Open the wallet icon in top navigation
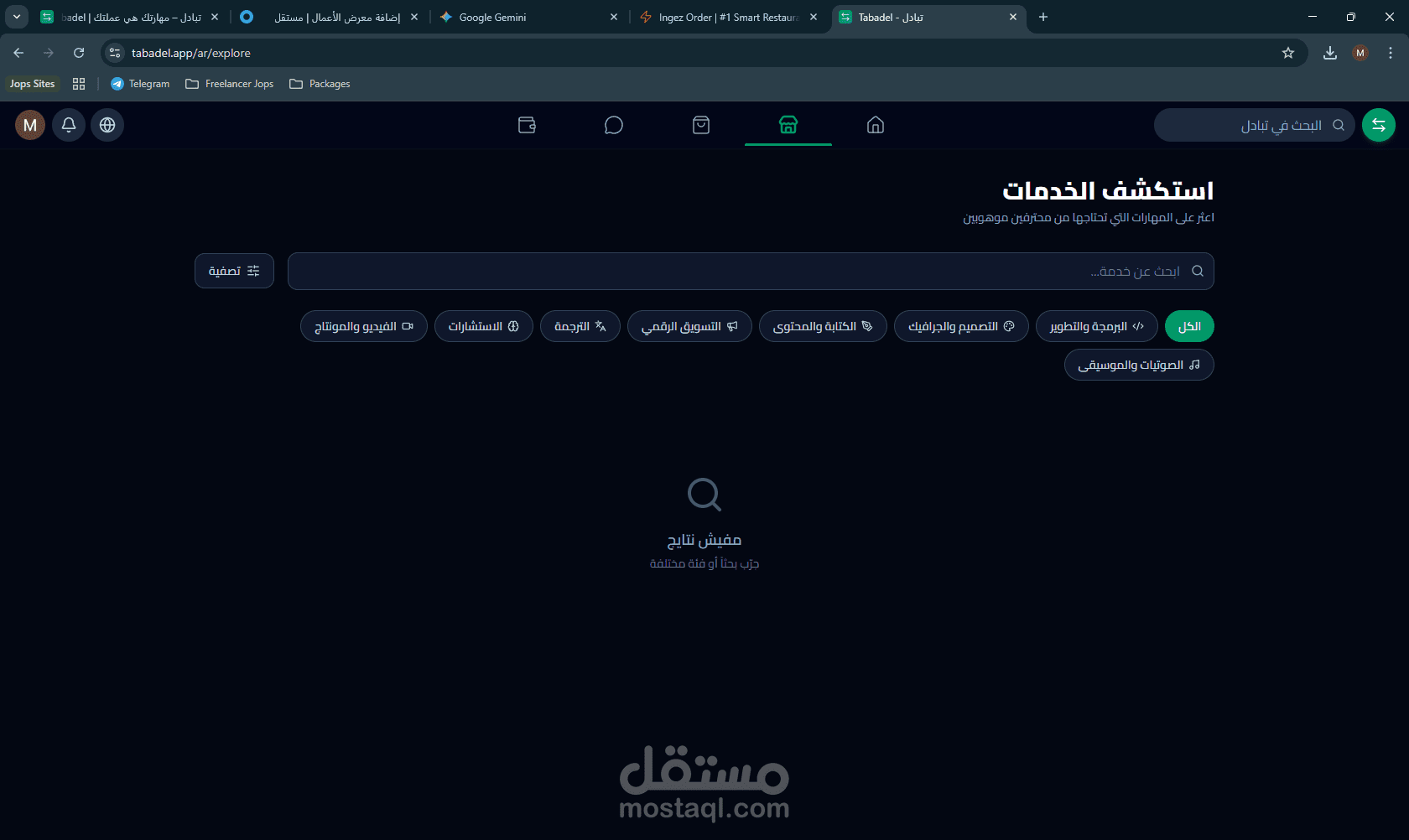1409x840 pixels. click(x=527, y=125)
